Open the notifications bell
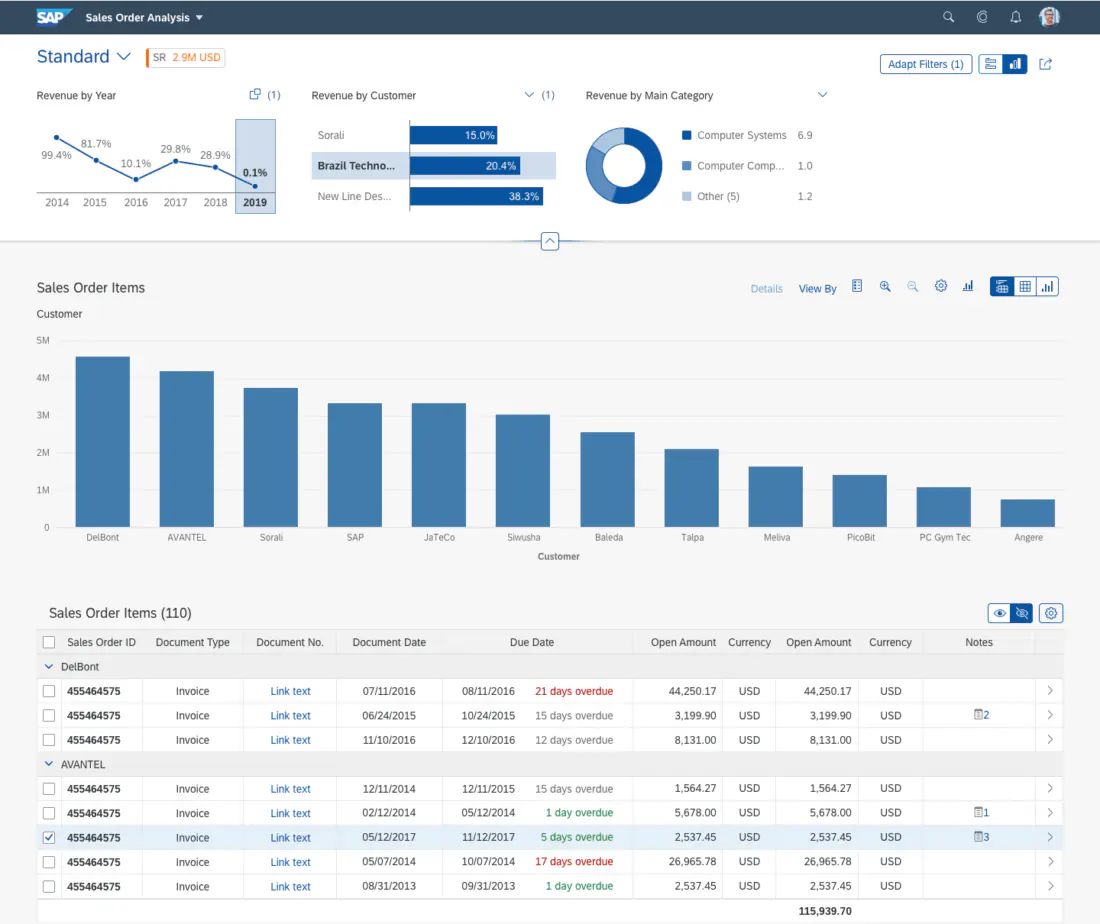This screenshot has width=1100, height=924. click(1015, 17)
